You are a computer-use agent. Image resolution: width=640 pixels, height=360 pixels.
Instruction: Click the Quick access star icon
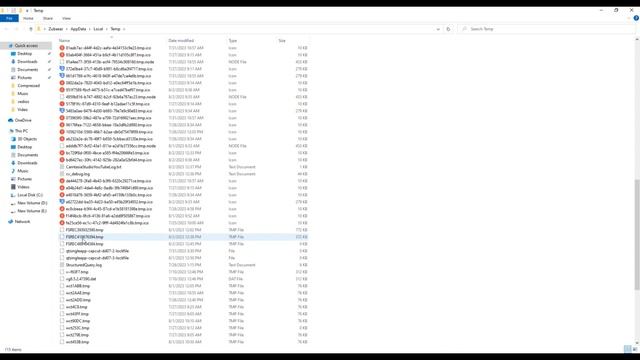pyautogui.click(x=11, y=45)
